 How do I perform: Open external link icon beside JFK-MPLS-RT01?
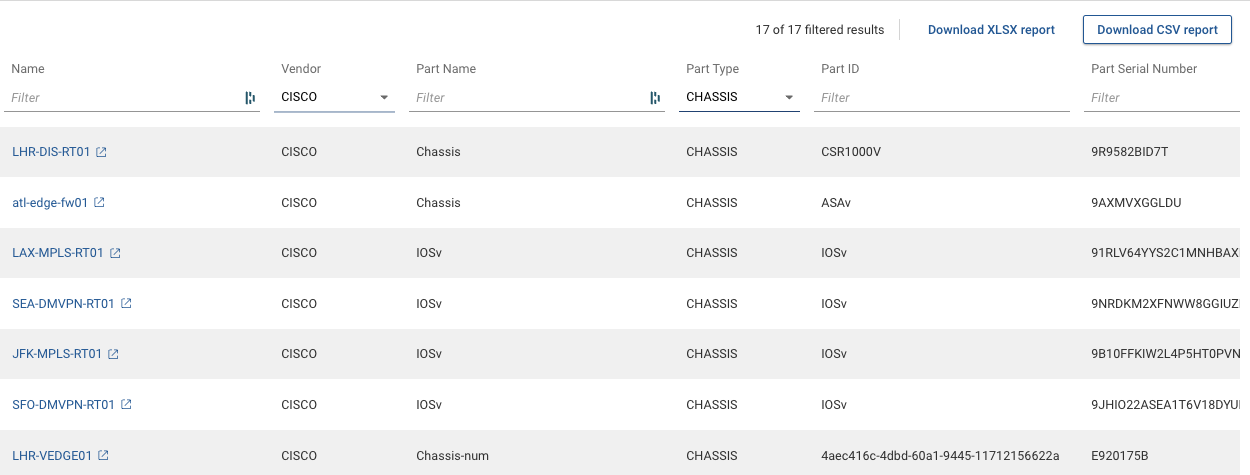[113, 354]
